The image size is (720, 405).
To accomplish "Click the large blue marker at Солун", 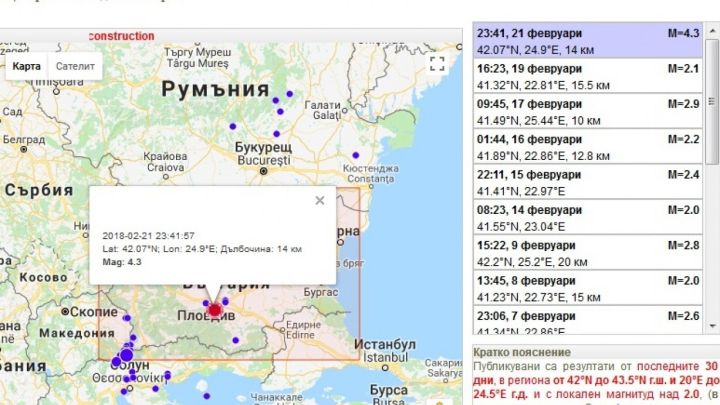I will 126,355.
